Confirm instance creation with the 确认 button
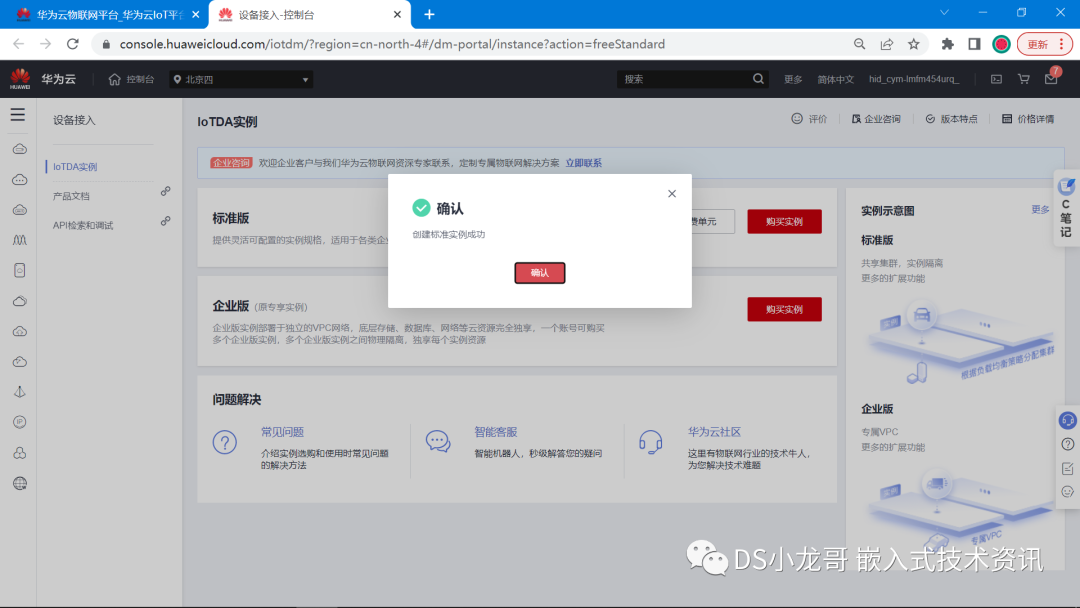1080x608 pixels. click(x=539, y=272)
